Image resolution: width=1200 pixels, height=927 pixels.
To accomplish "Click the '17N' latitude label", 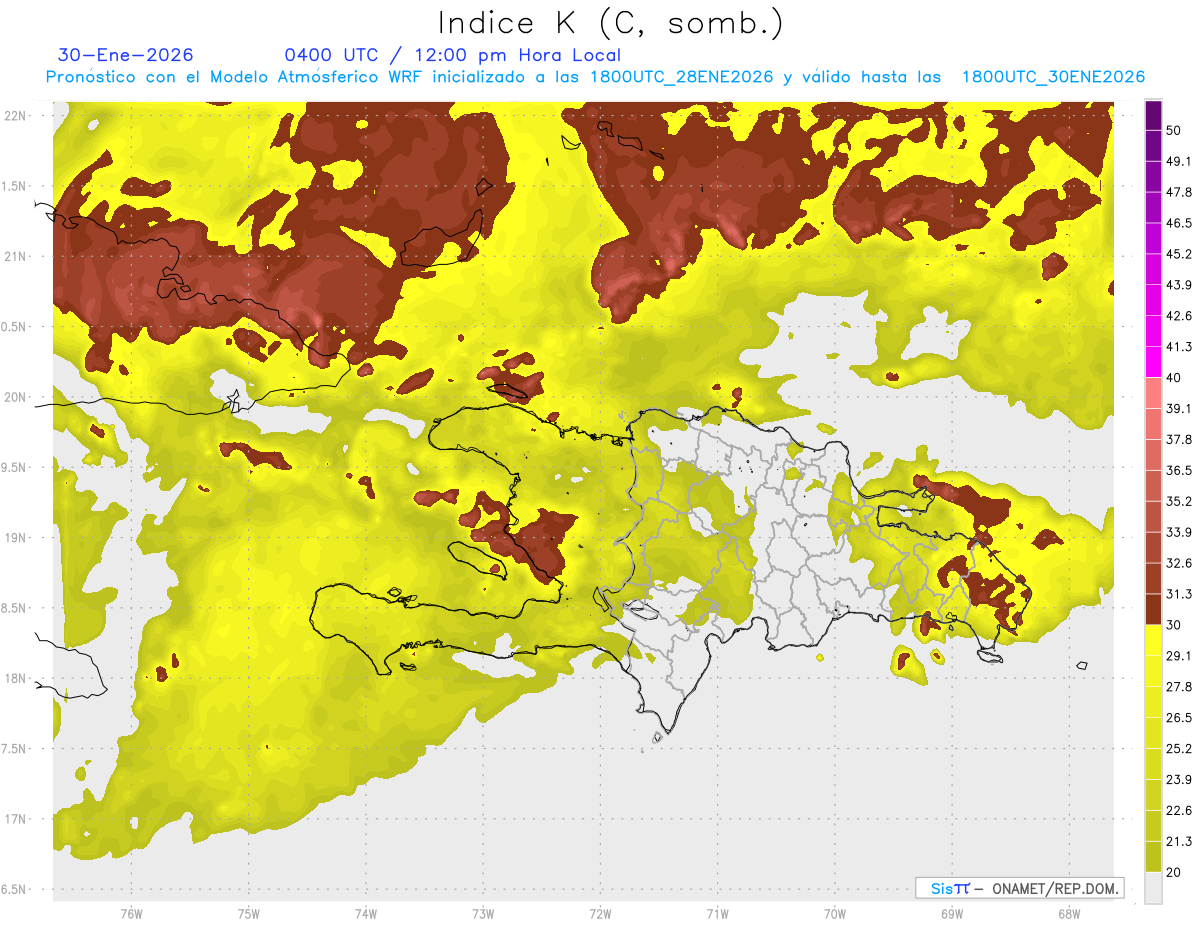I will pos(15,819).
